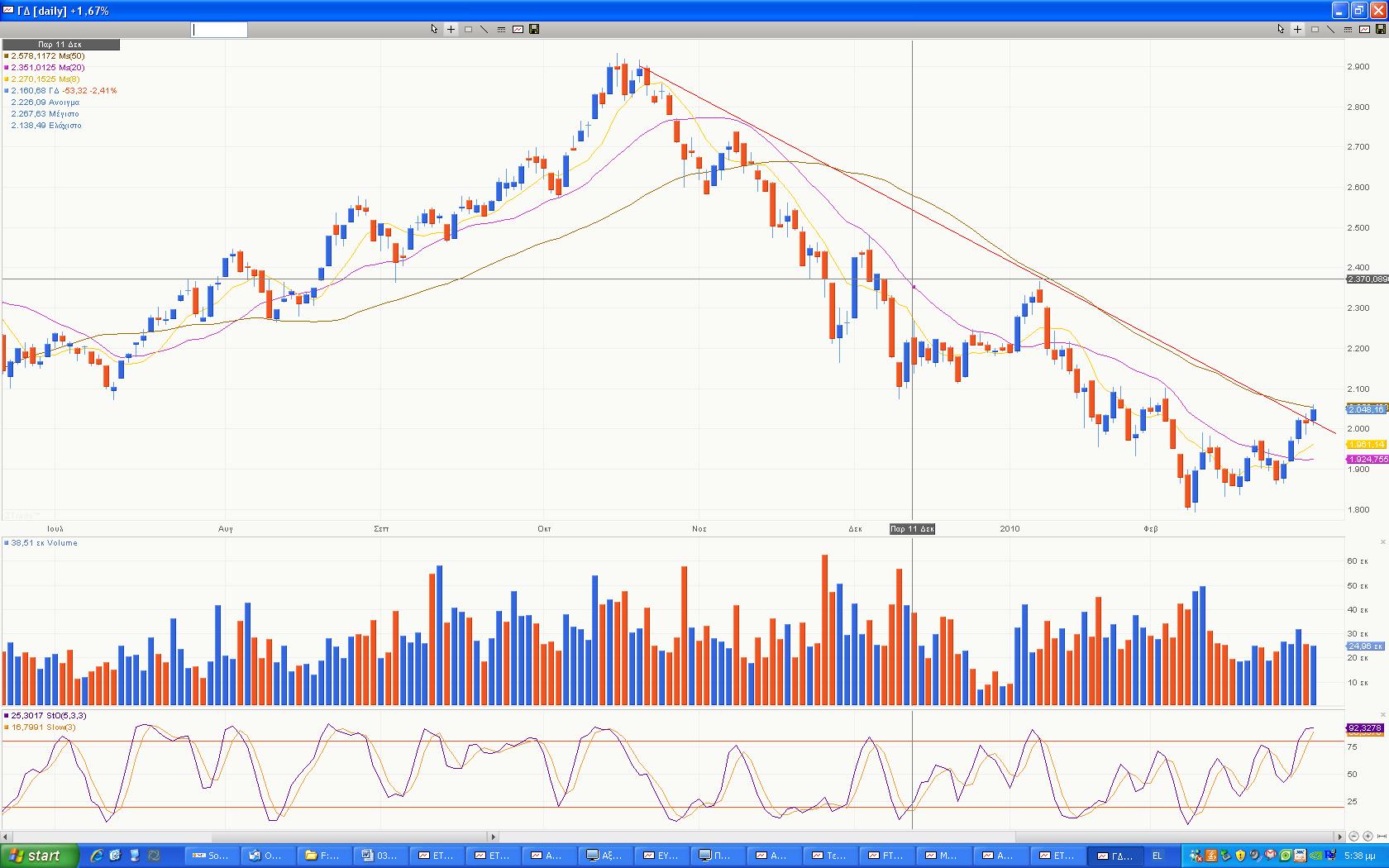Zoom in the chart with the plus button

[1367, 837]
